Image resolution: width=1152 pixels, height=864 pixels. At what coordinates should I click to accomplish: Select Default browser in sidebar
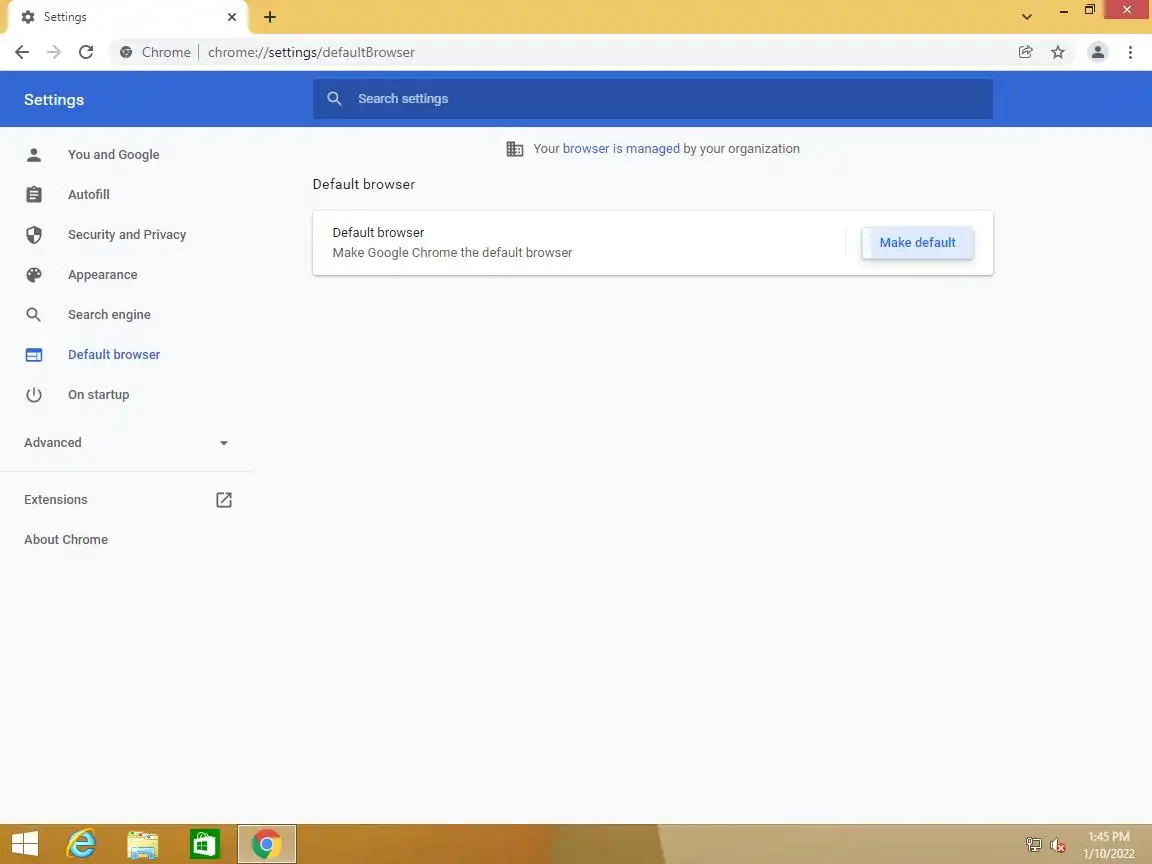point(114,355)
